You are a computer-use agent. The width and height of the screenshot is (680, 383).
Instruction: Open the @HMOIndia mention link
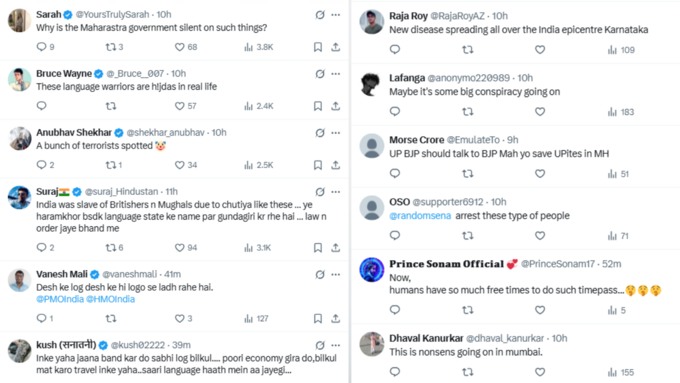coord(110,299)
